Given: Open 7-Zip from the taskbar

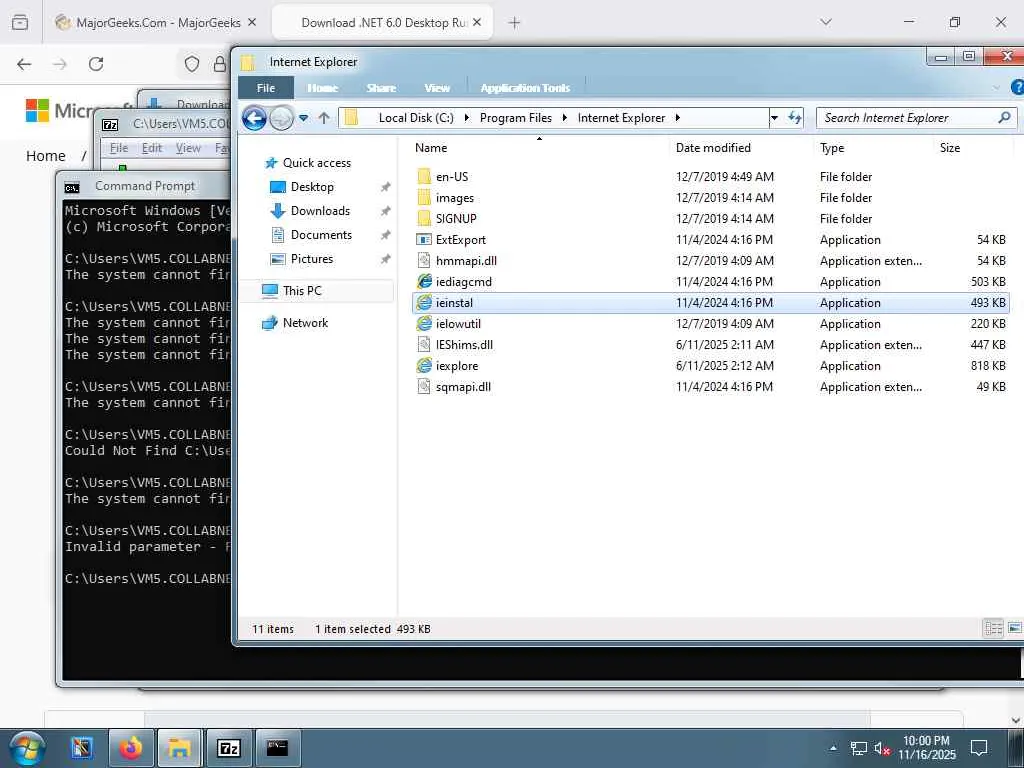Looking at the screenshot, I should point(228,748).
